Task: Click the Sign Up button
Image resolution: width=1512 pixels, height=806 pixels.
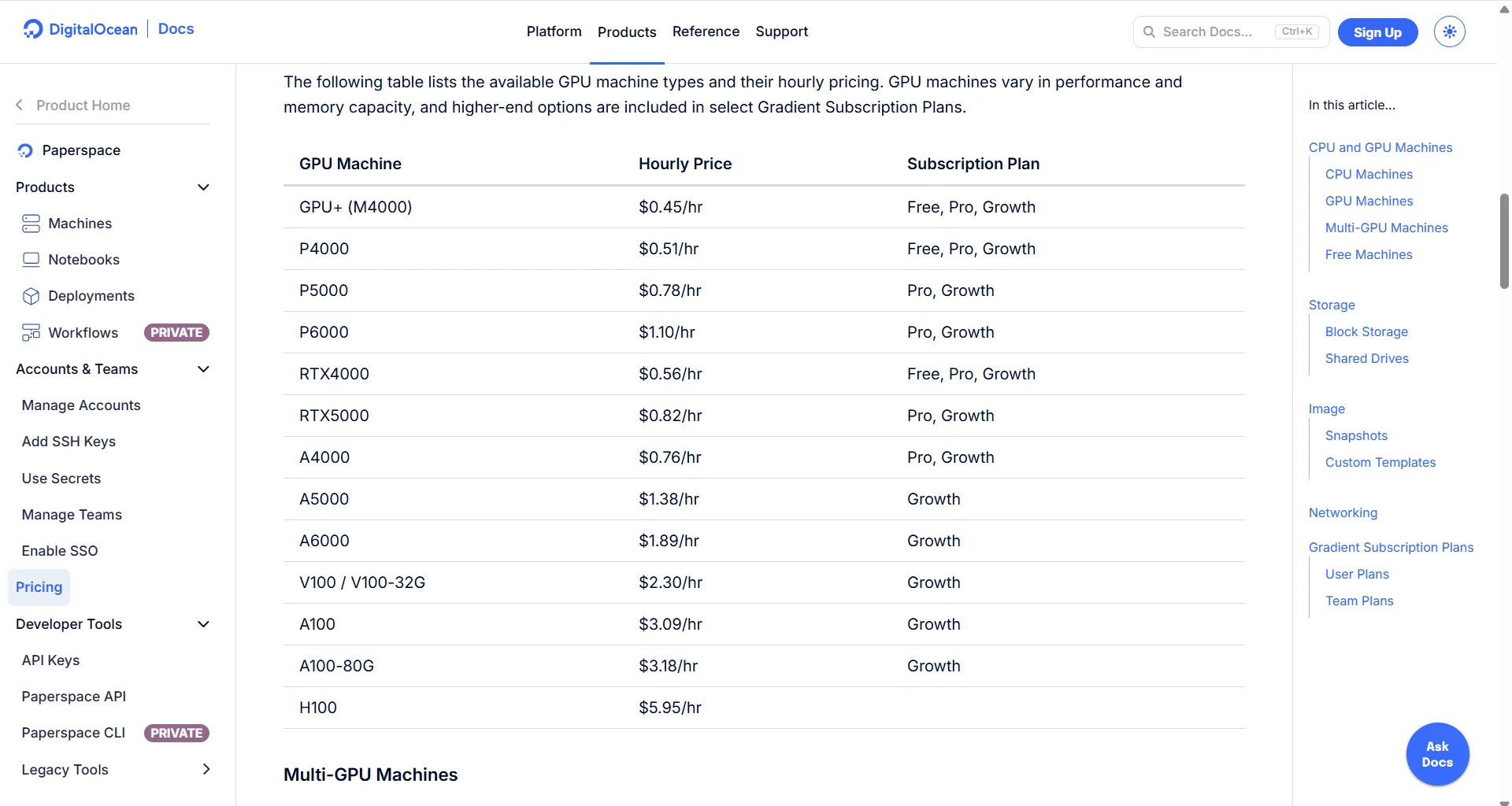Action: pyautogui.click(x=1377, y=32)
